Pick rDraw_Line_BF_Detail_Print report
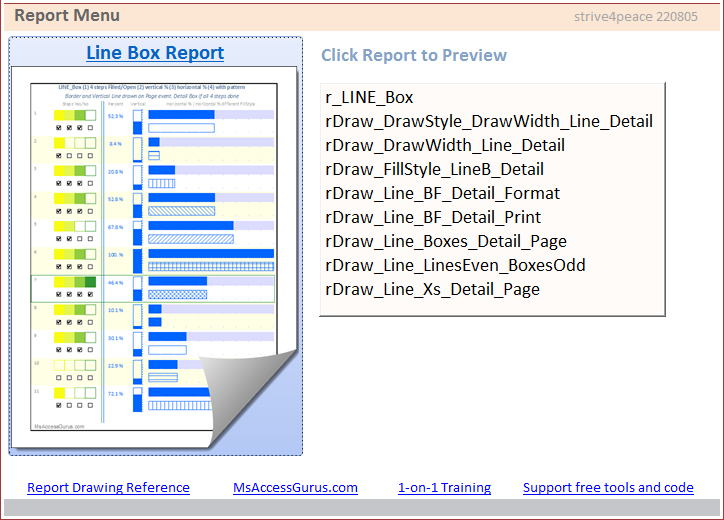Image resolution: width=724 pixels, height=520 pixels. click(x=492, y=218)
